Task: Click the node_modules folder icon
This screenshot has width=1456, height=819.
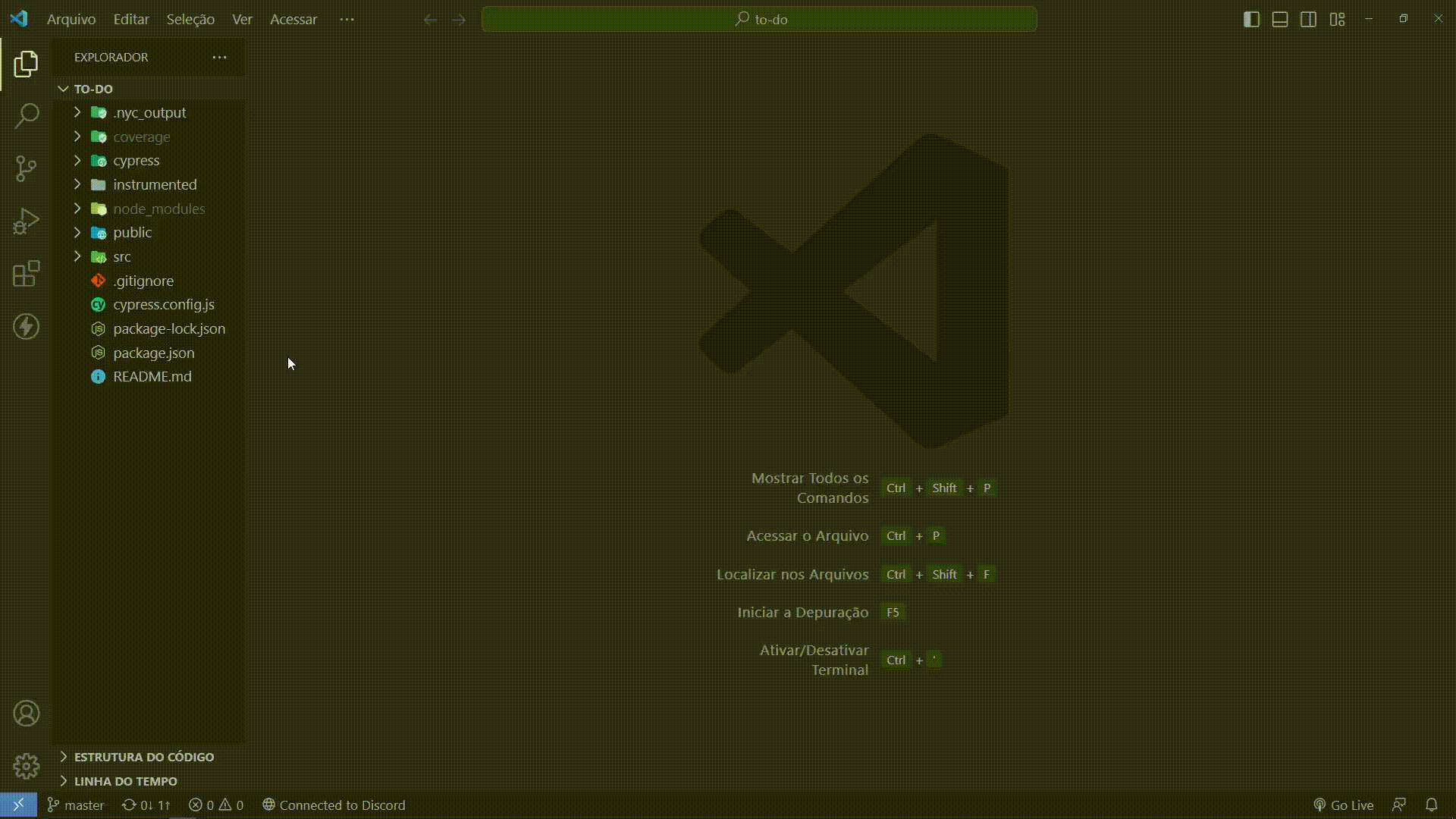Action: click(99, 209)
